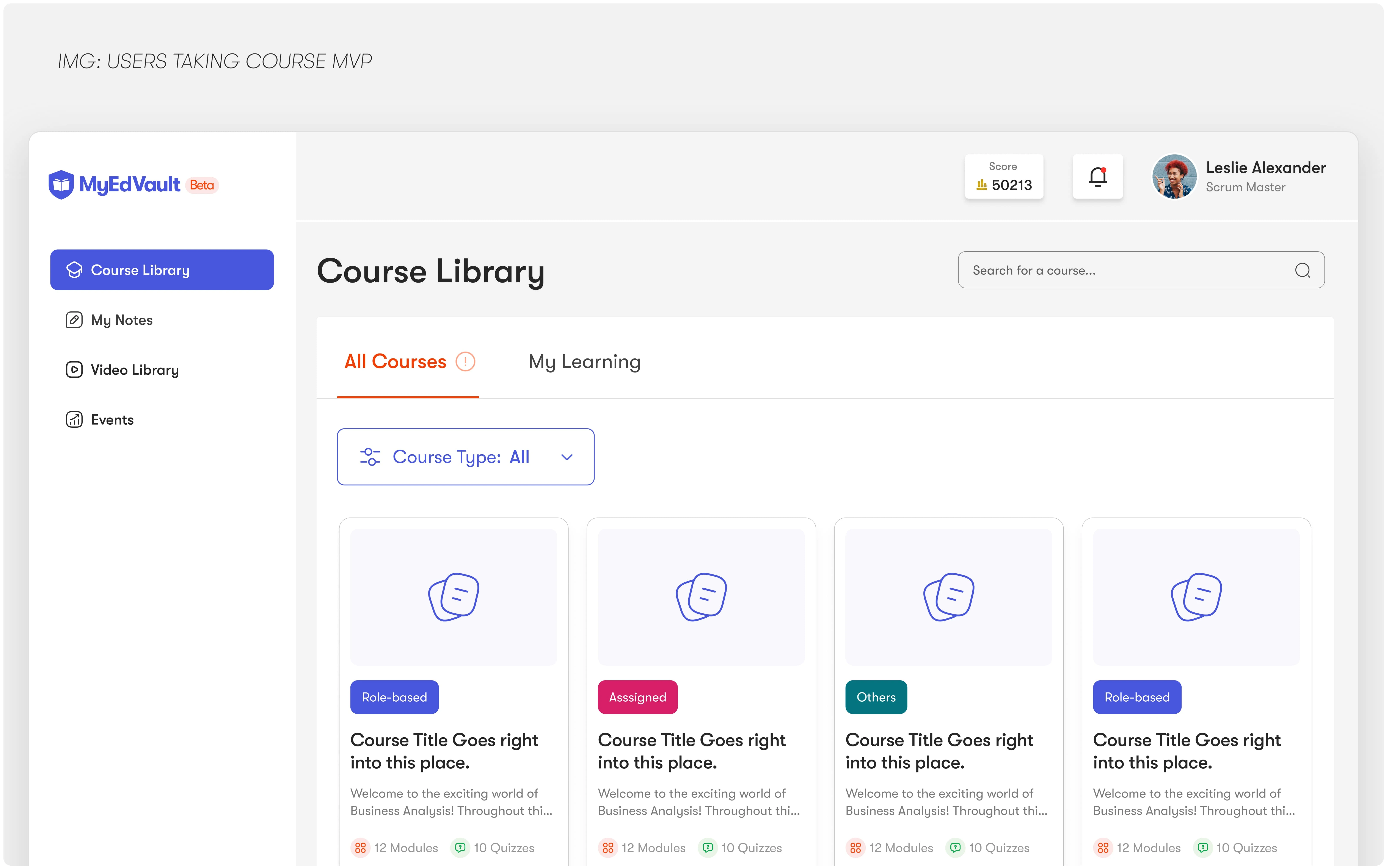Image resolution: width=1386 pixels, height=868 pixels.
Task: Click the quizzes icon on the first card
Action: point(460,848)
